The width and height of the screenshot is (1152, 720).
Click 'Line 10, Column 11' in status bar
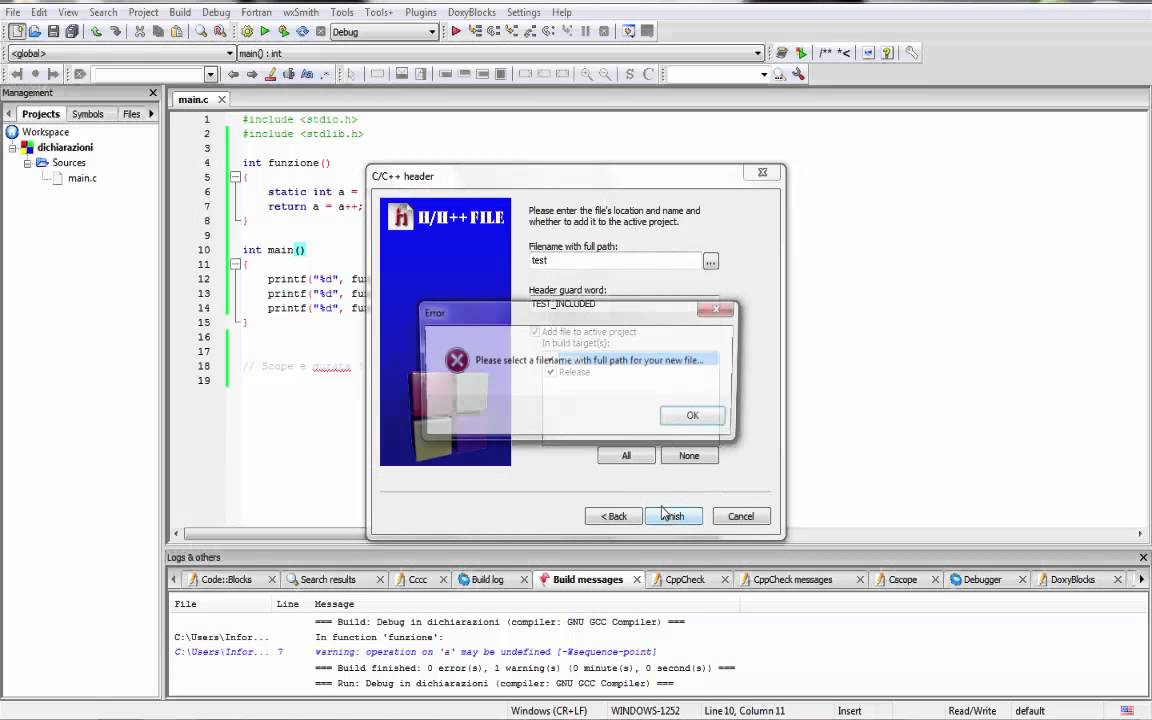pyautogui.click(x=744, y=711)
